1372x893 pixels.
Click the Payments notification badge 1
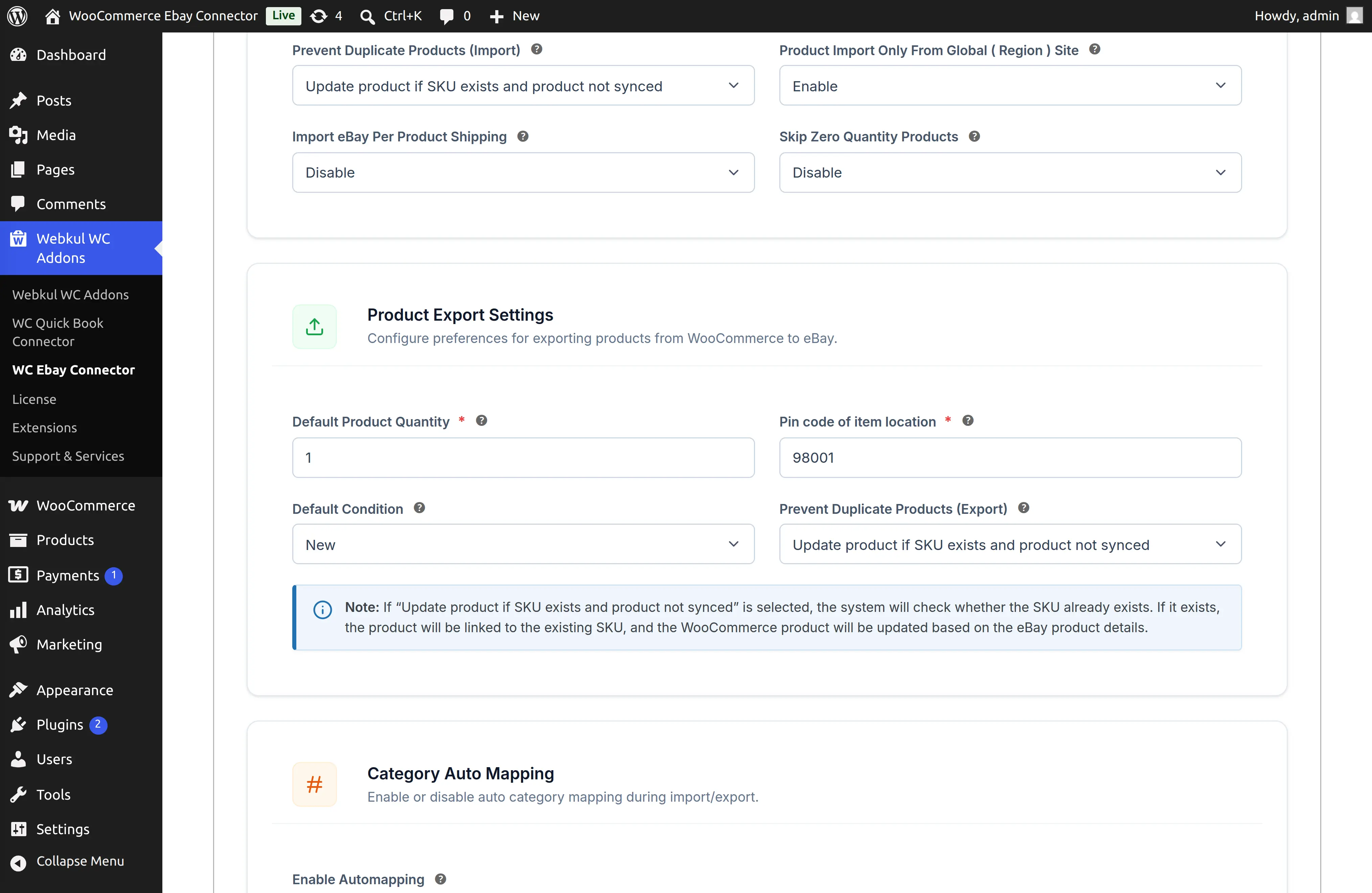pyautogui.click(x=114, y=575)
